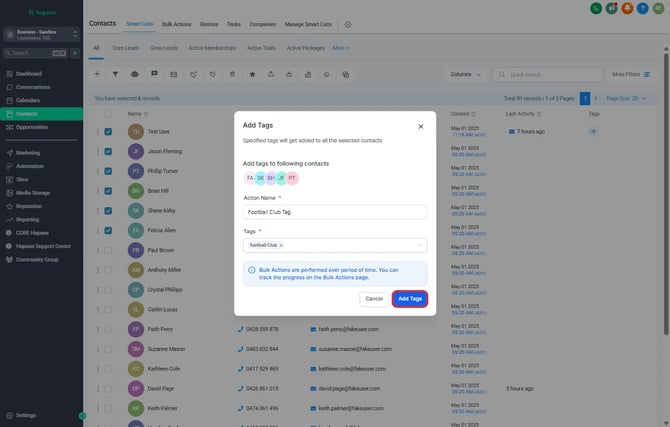This screenshot has width=670, height=427.
Task: Click the Add Tags button
Action: [410, 299]
